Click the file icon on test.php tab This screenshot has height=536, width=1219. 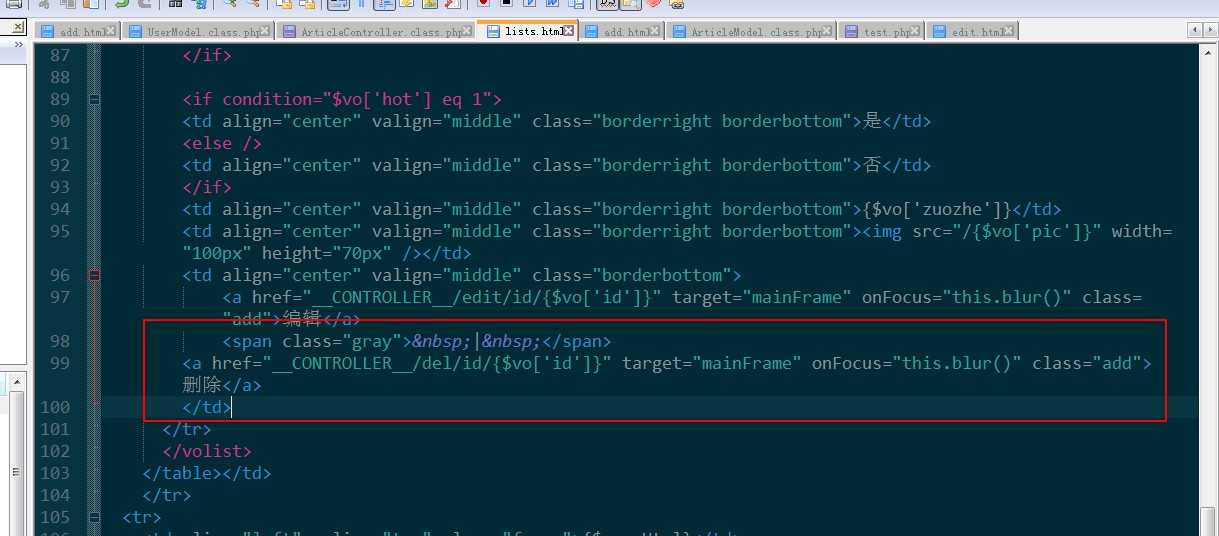(x=851, y=32)
